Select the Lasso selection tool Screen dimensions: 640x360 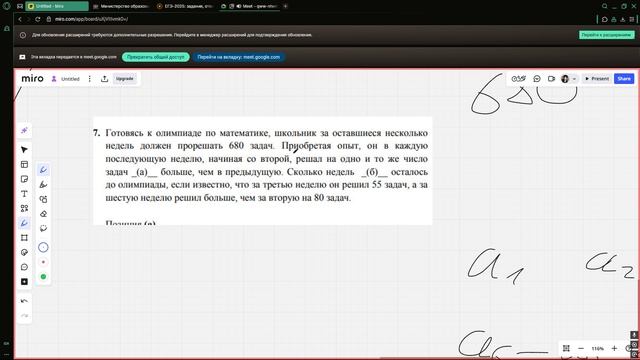43,228
